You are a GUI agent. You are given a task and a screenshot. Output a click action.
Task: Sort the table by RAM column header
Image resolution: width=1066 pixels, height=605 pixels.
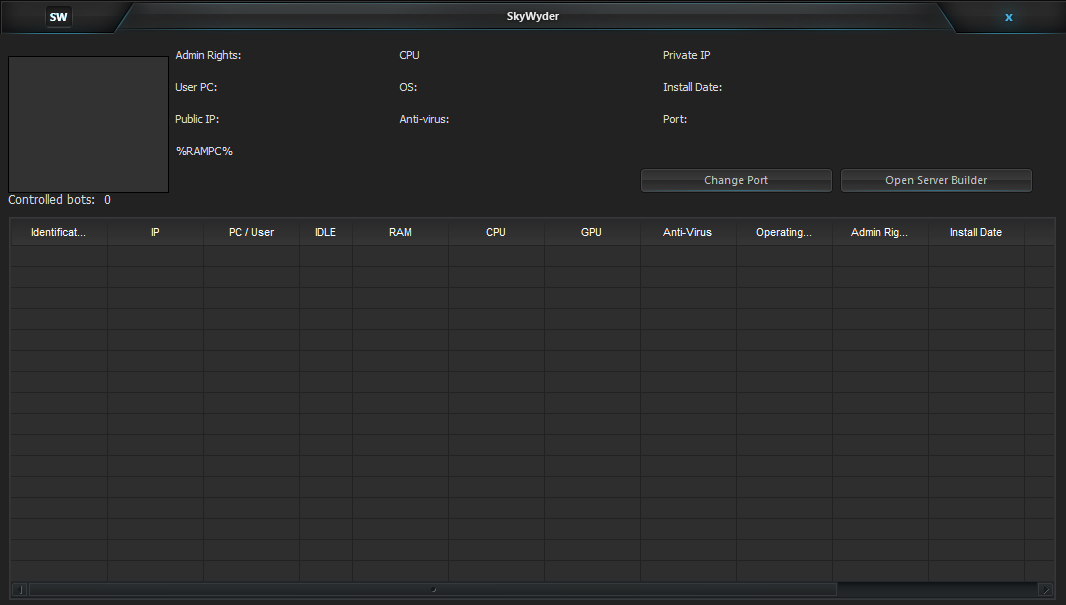point(400,232)
